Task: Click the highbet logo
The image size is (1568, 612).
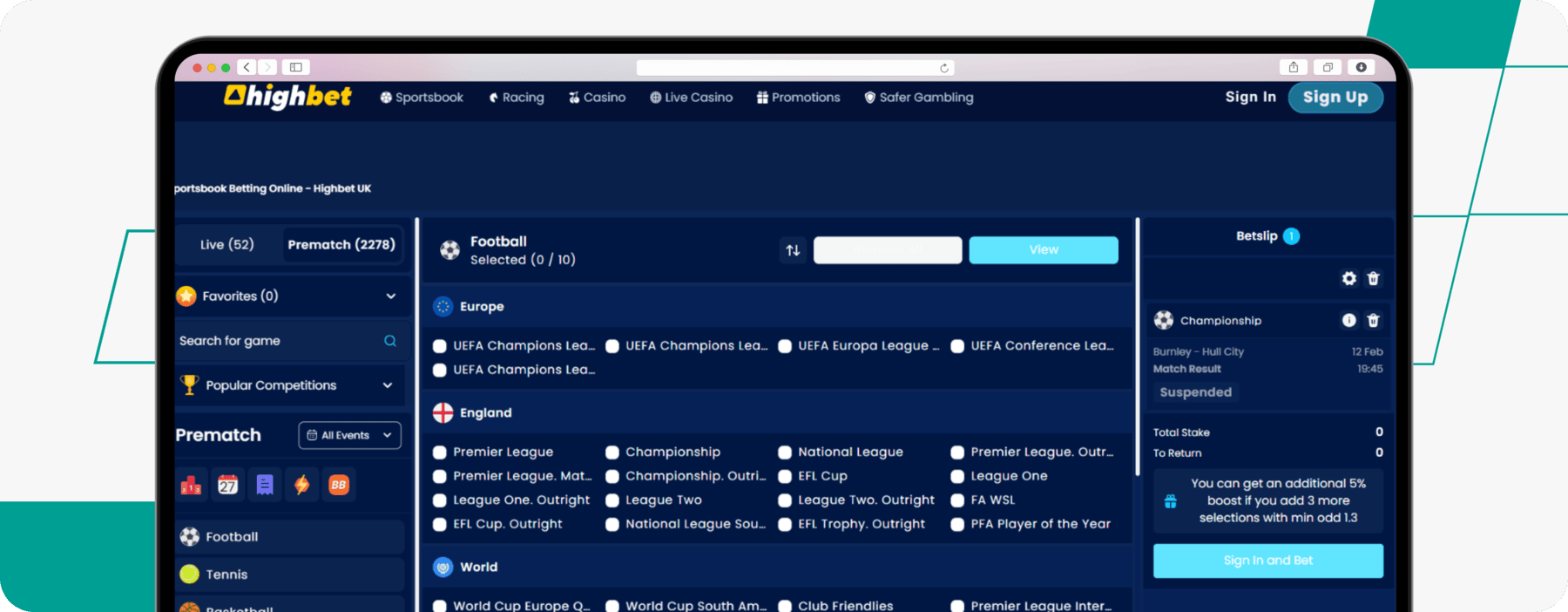Action: (287, 97)
